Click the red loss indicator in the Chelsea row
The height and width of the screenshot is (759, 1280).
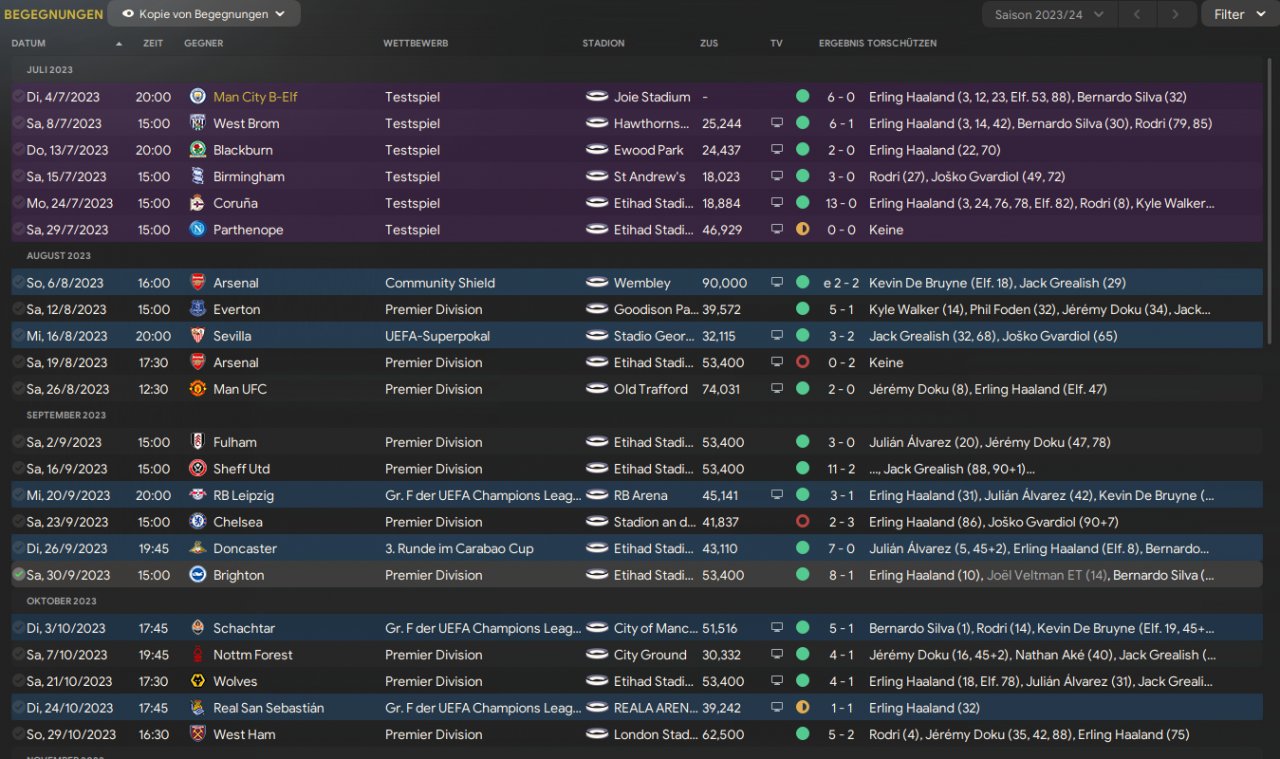(x=802, y=522)
